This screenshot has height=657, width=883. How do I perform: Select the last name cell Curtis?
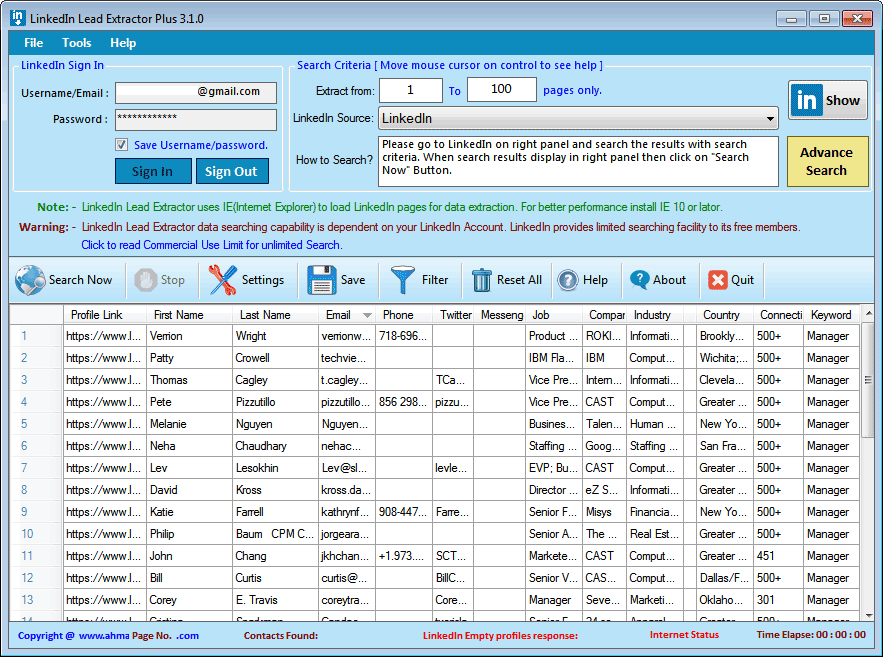[x=275, y=578]
